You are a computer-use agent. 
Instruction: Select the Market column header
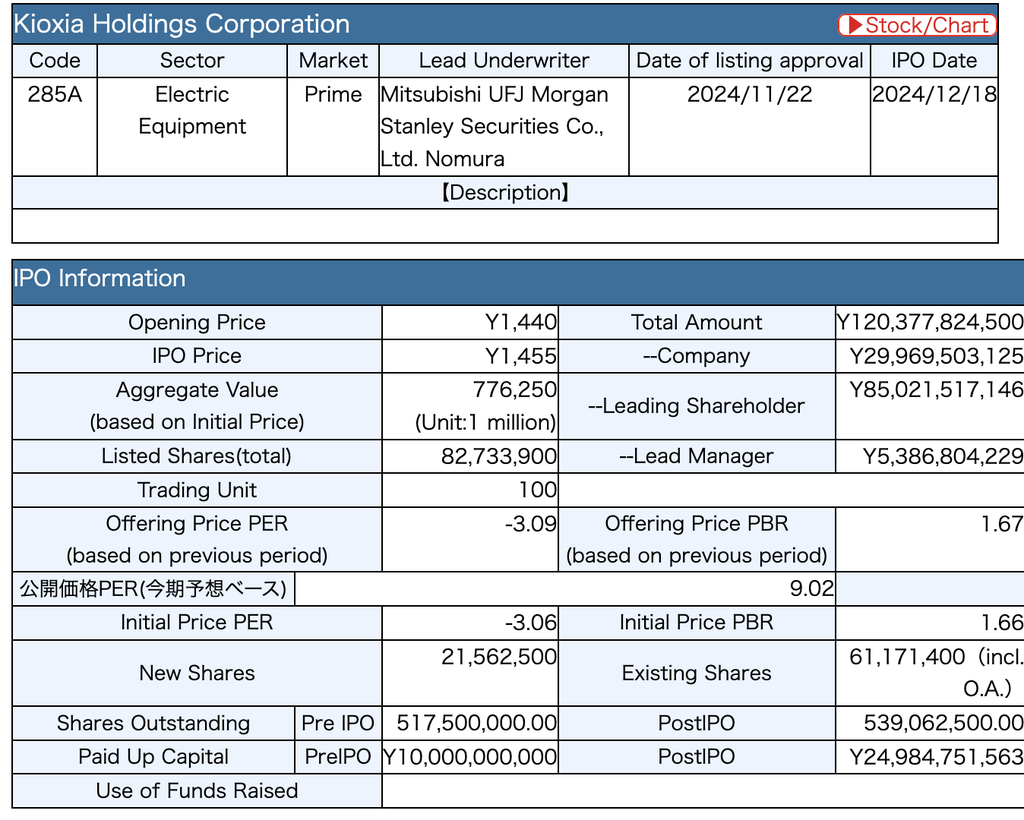(x=333, y=61)
